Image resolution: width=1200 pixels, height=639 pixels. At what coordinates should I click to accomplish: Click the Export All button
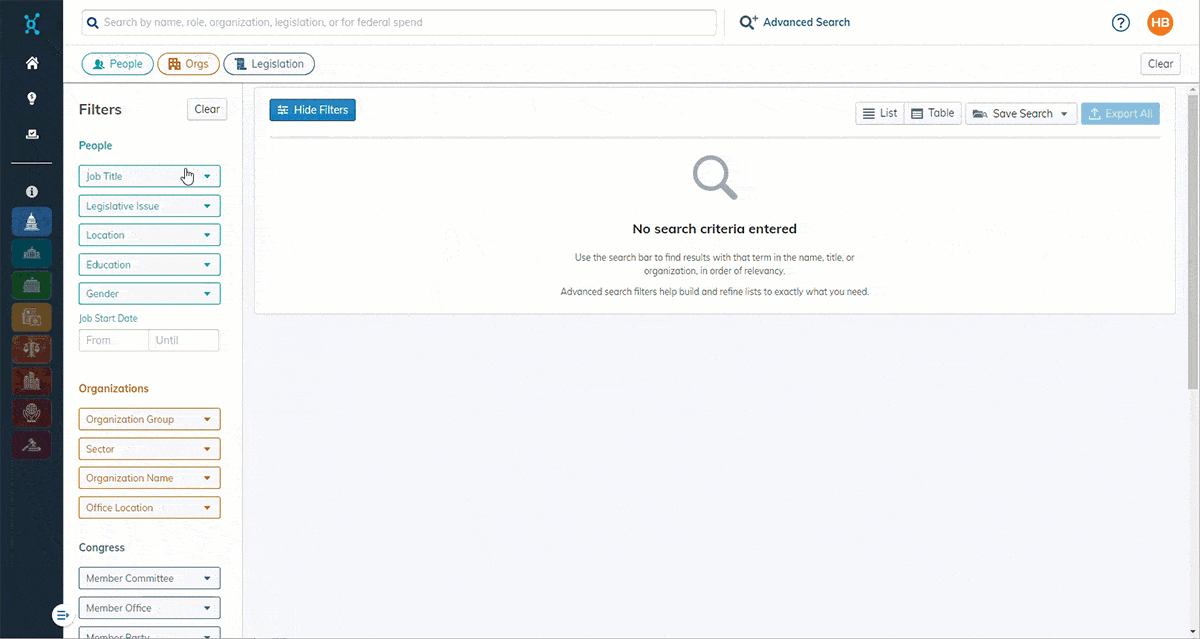pos(1120,114)
